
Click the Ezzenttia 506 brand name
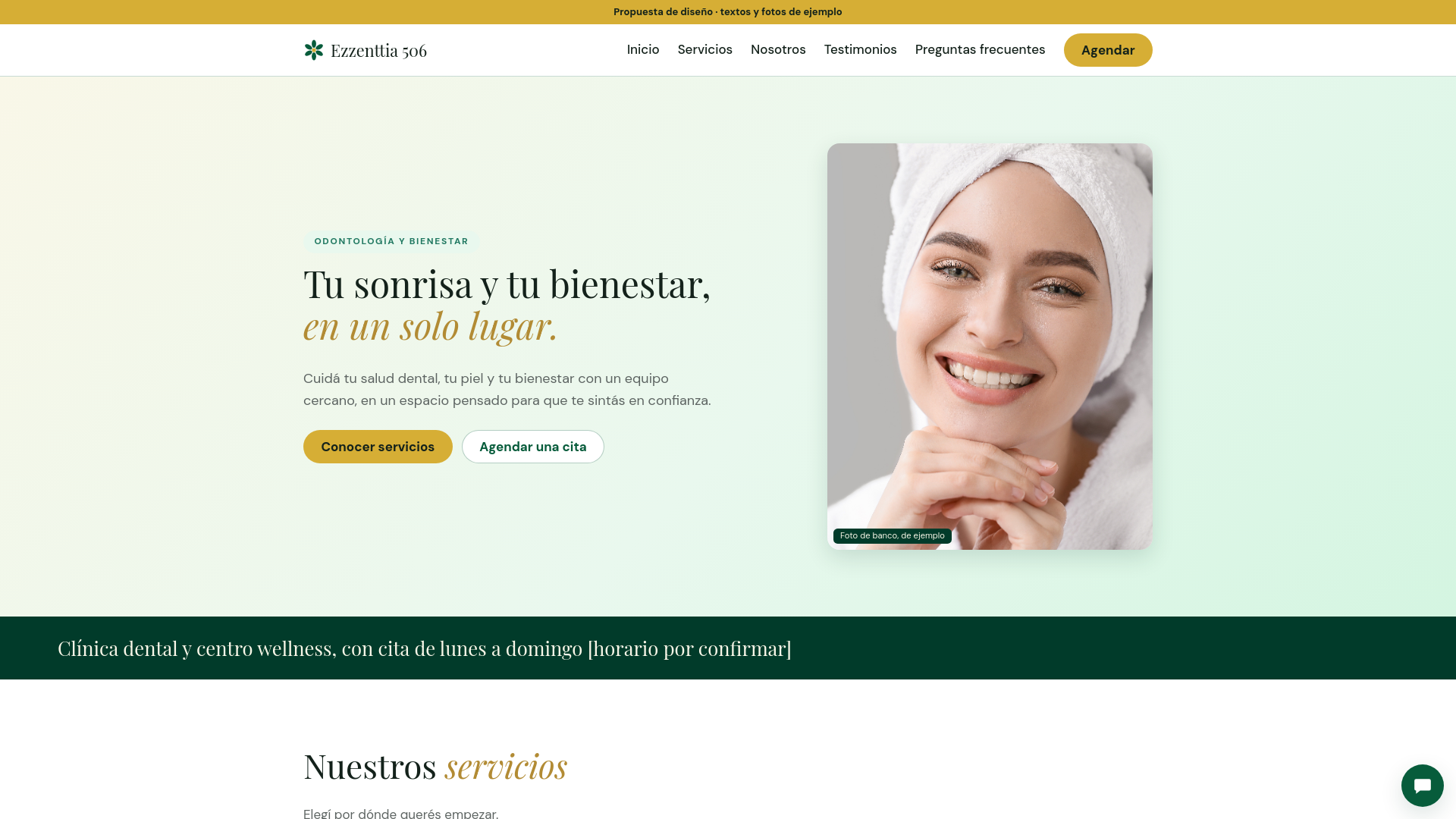click(378, 51)
